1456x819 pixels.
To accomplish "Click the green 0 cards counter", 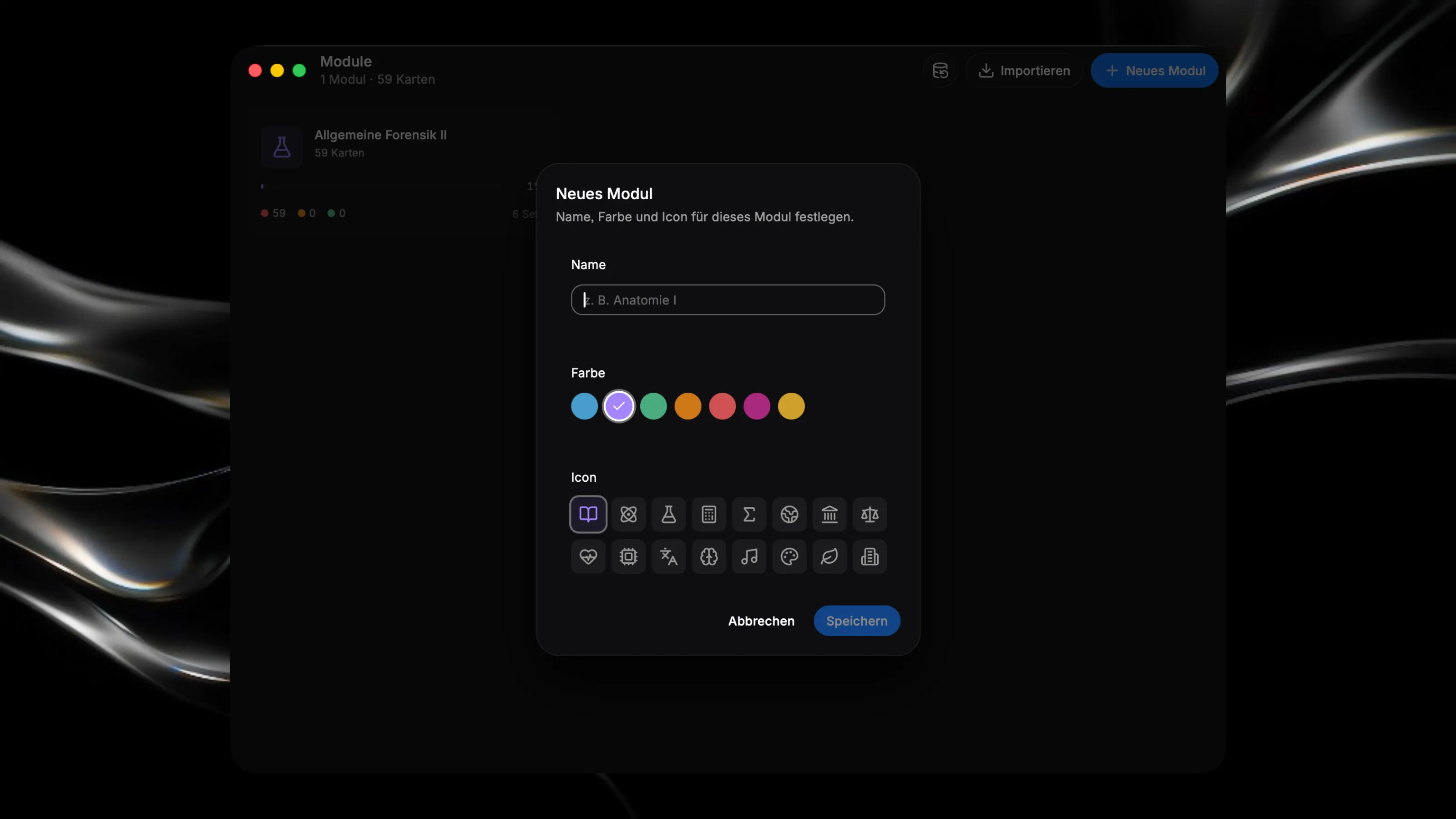I will point(336,213).
